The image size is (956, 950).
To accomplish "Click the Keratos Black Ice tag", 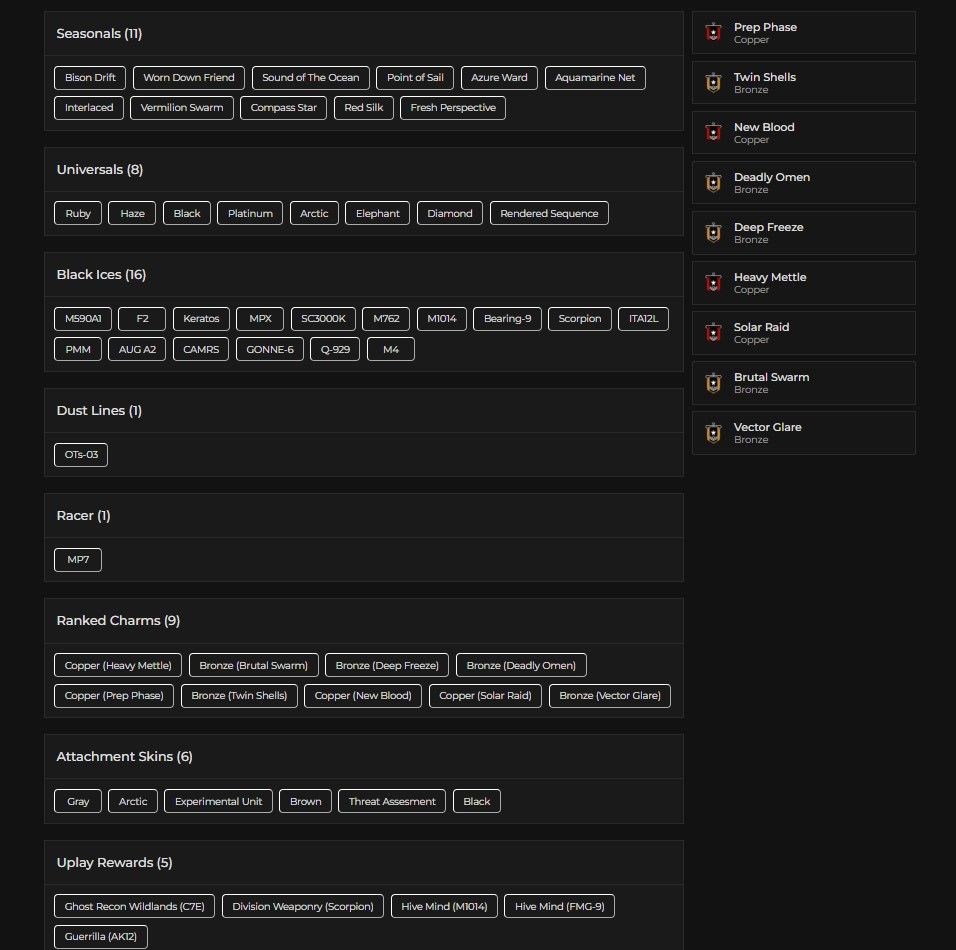I will click(201, 319).
